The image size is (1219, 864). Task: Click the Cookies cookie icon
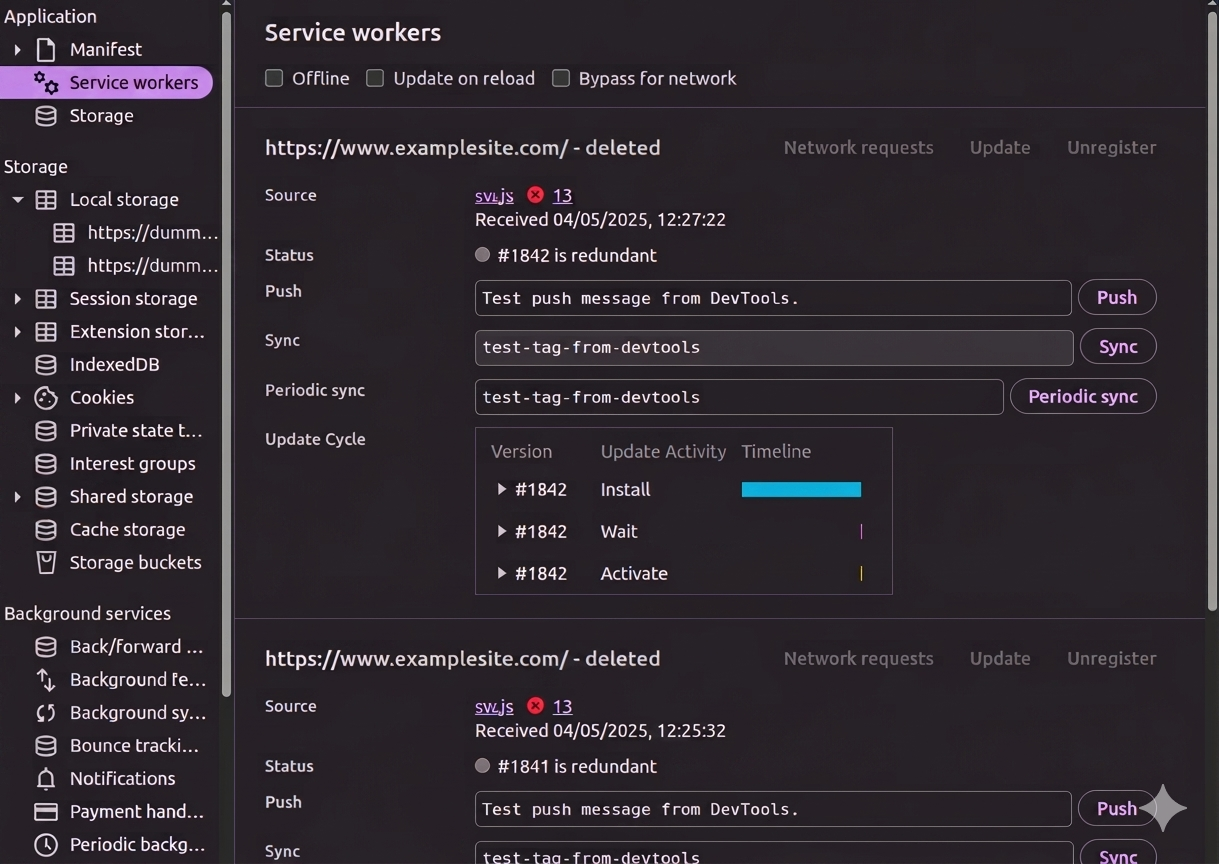(x=46, y=397)
